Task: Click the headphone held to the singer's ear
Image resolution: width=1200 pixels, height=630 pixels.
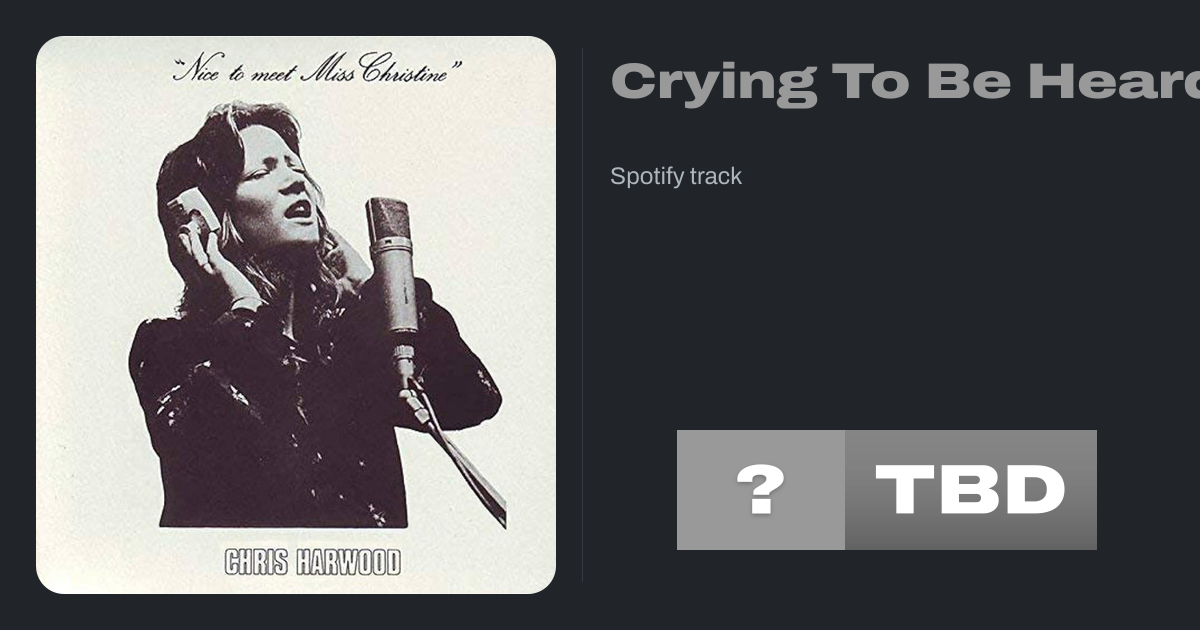Action: [x=194, y=212]
